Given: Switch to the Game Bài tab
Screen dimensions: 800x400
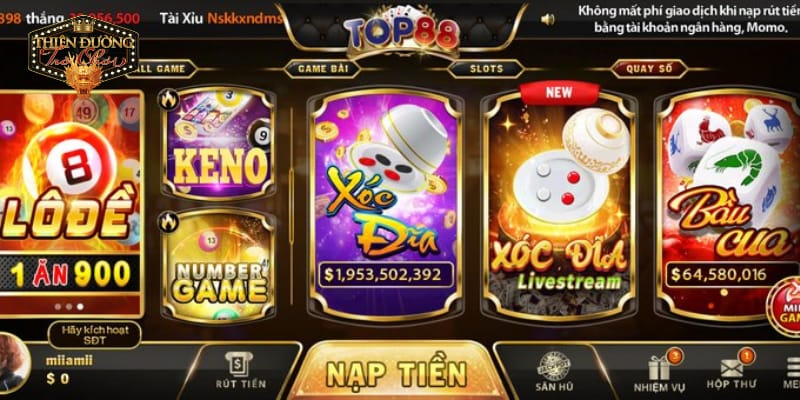Looking at the screenshot, I should tap(322, 69).
